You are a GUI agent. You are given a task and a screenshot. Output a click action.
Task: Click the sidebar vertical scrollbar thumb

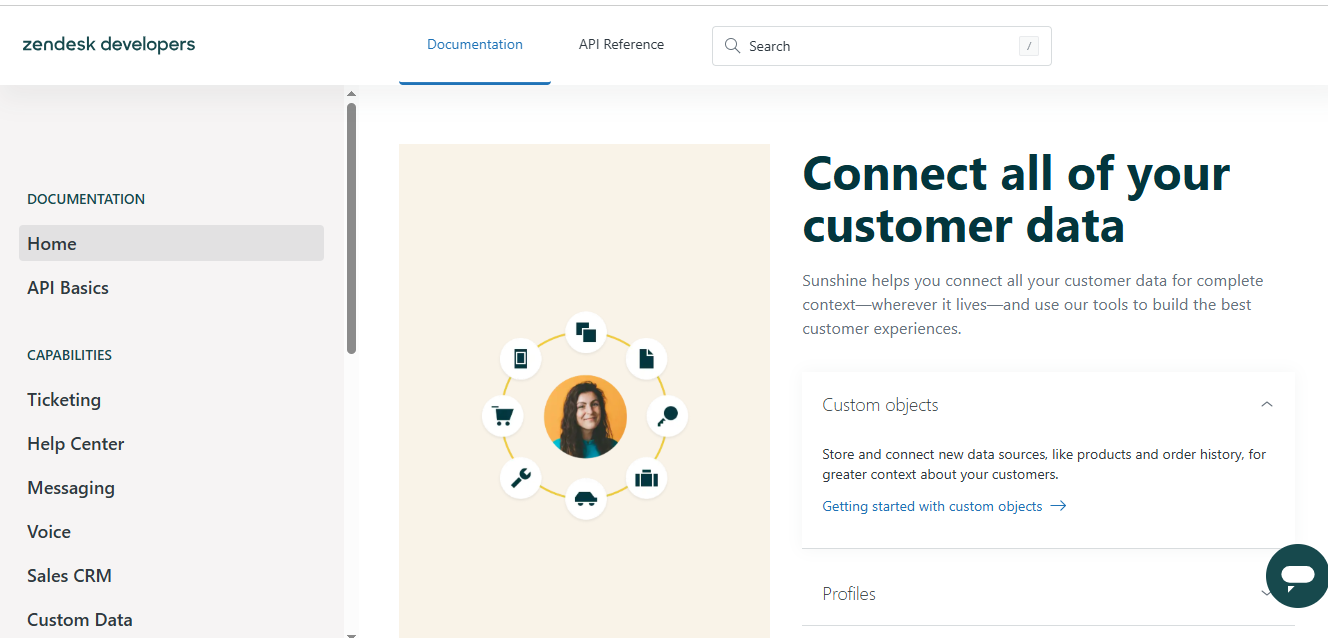coord(351,228)
